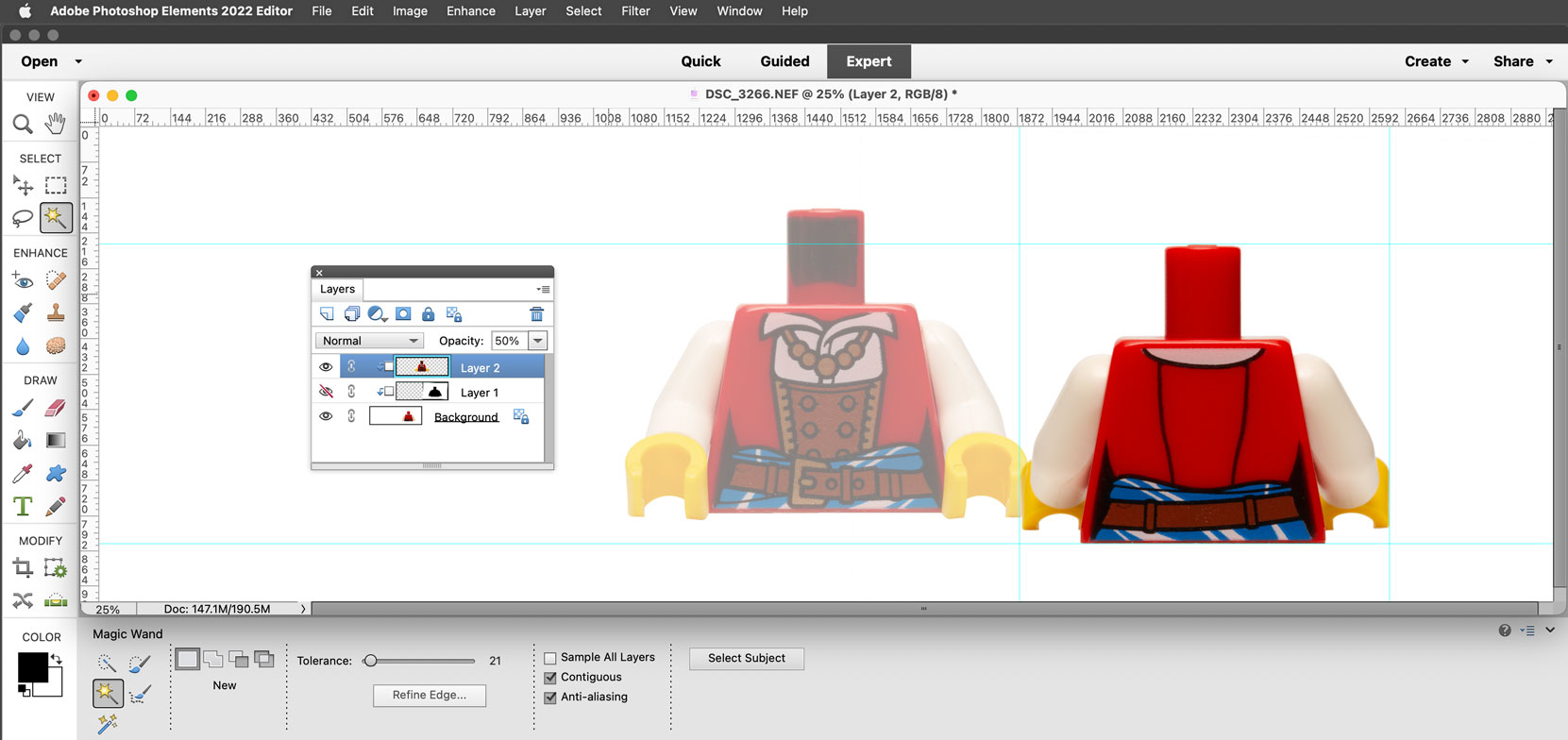Open the Layer menu

[x=531, y=11]
